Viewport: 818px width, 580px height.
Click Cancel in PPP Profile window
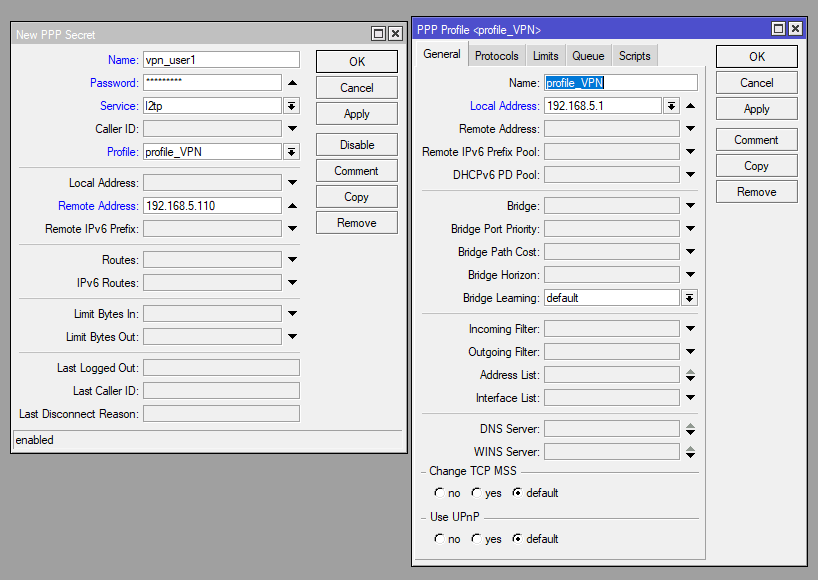tap(756, 82)
